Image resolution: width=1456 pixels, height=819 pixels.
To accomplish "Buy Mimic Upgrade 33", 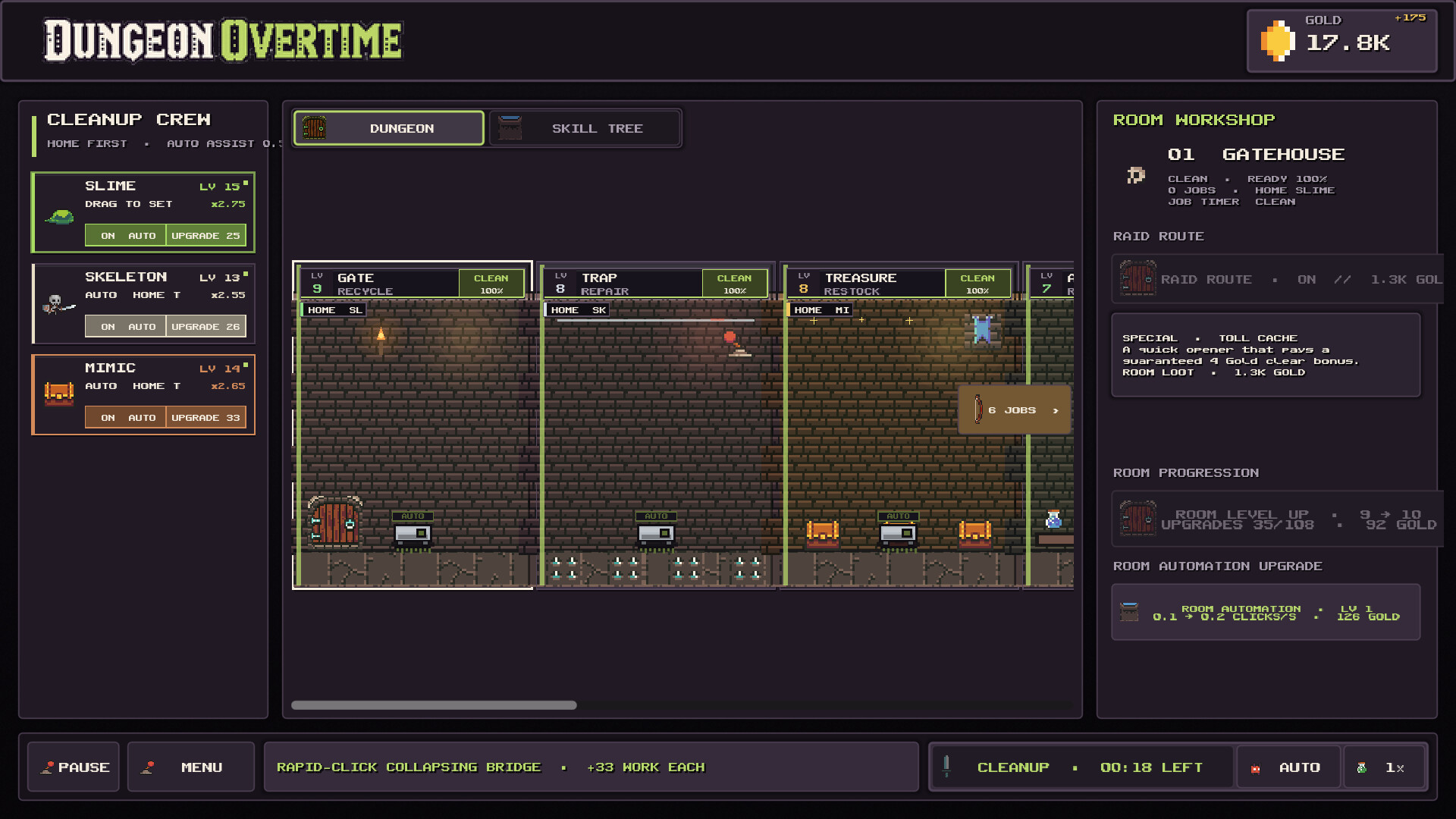I will (x=206, y=418).
